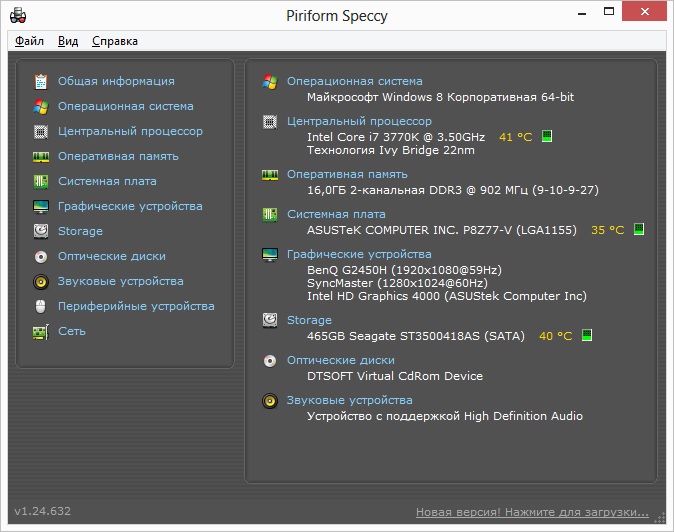Open the Файл menu
The width and height of the screenshot is (674, 532).
coord(29,41)
